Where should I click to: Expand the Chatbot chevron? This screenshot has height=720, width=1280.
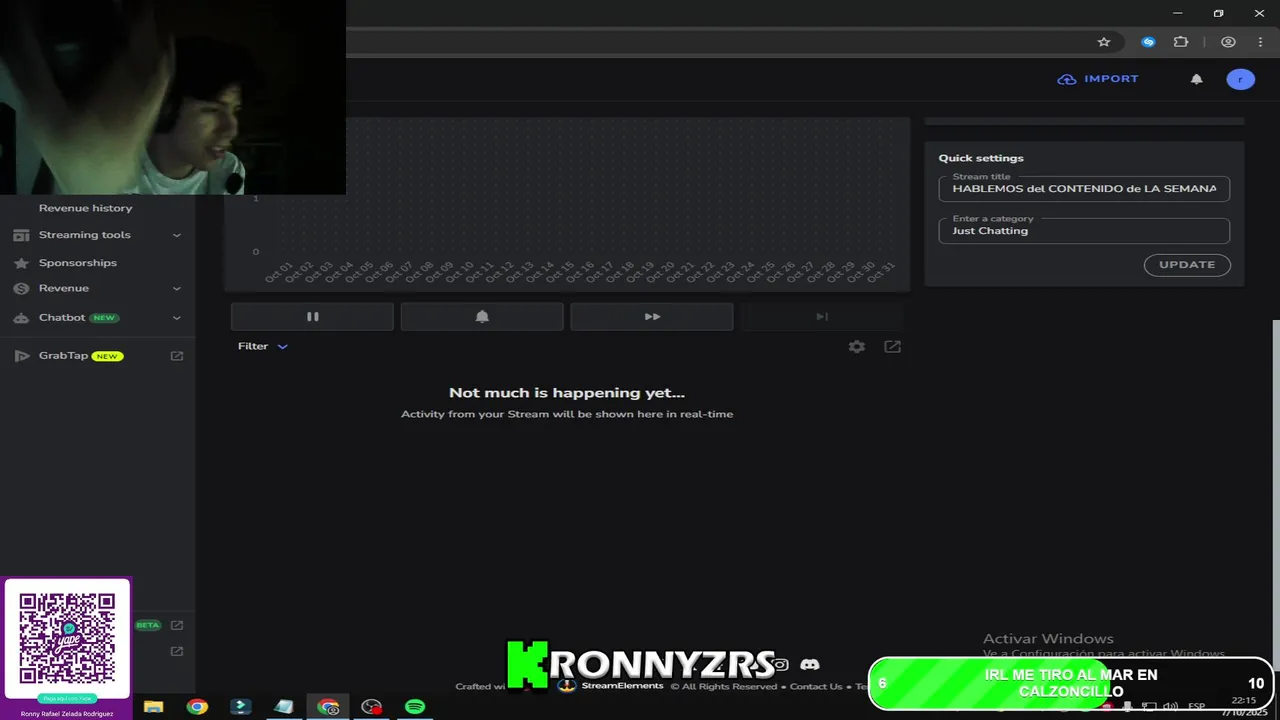[x=177, y=318]
